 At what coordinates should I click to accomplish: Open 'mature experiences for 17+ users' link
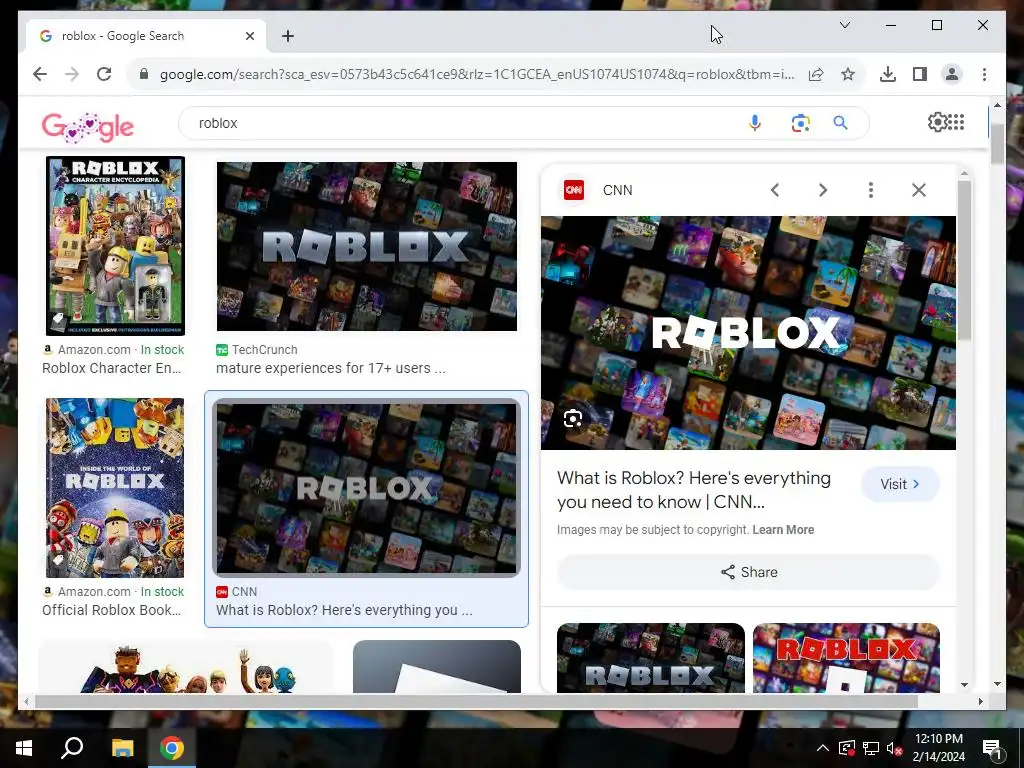tap(330, 368)
